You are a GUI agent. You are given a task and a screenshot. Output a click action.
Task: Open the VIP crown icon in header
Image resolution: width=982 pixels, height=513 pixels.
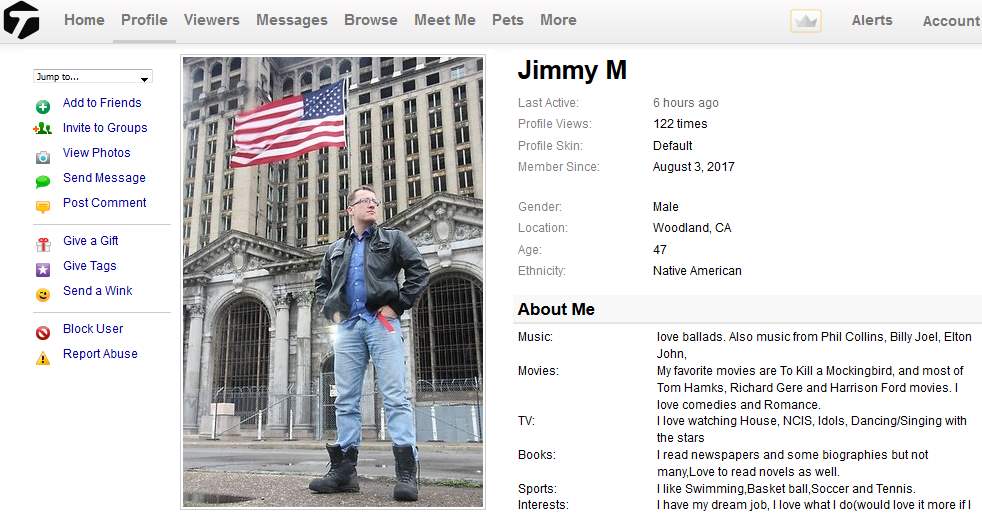805,21
